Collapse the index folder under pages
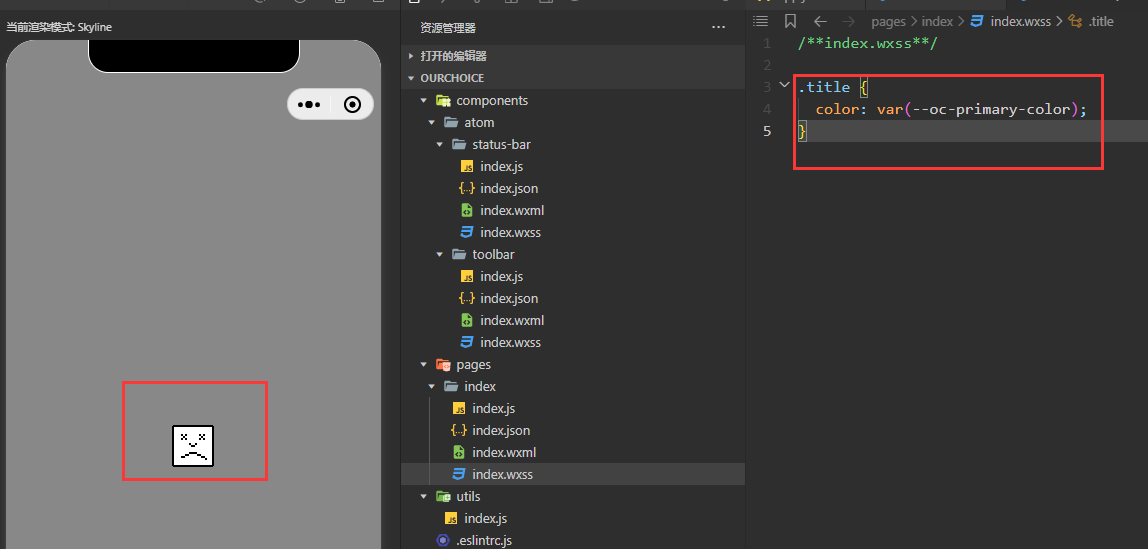 432,386
